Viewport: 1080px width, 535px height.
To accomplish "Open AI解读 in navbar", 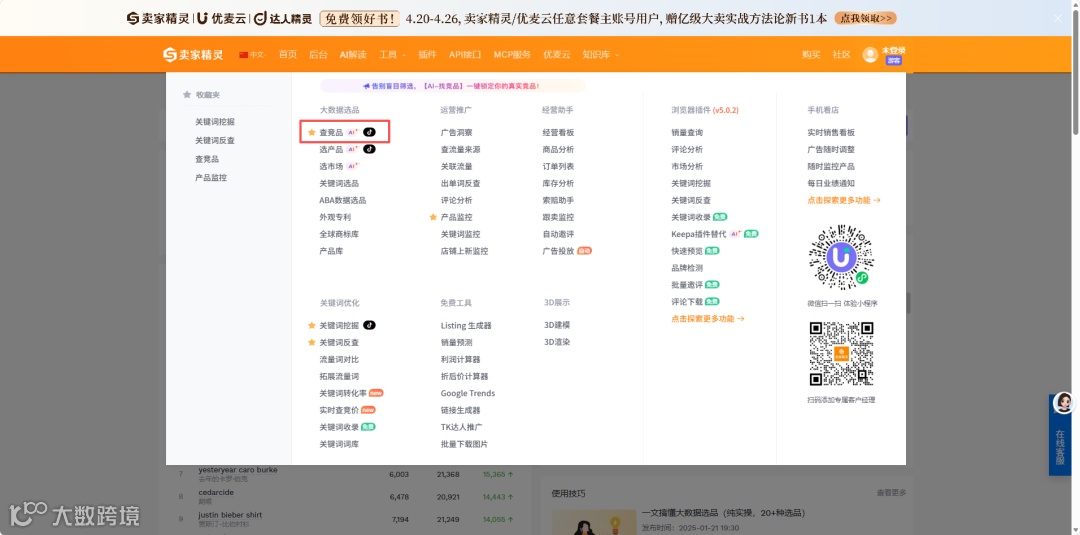I will 353,54.
